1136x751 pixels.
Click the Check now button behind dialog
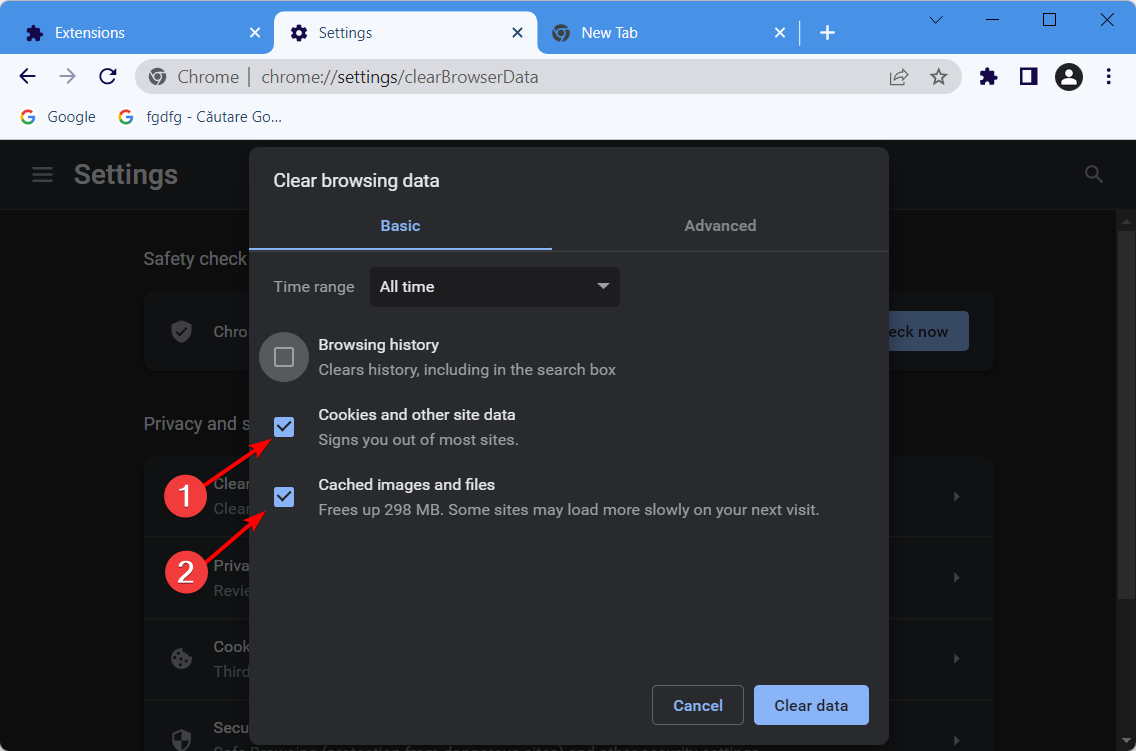coord(928,332)
